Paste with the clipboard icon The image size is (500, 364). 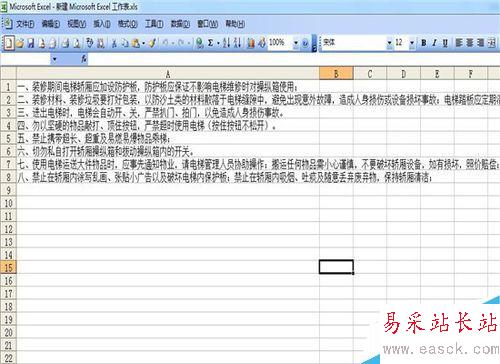coord(135,43)
